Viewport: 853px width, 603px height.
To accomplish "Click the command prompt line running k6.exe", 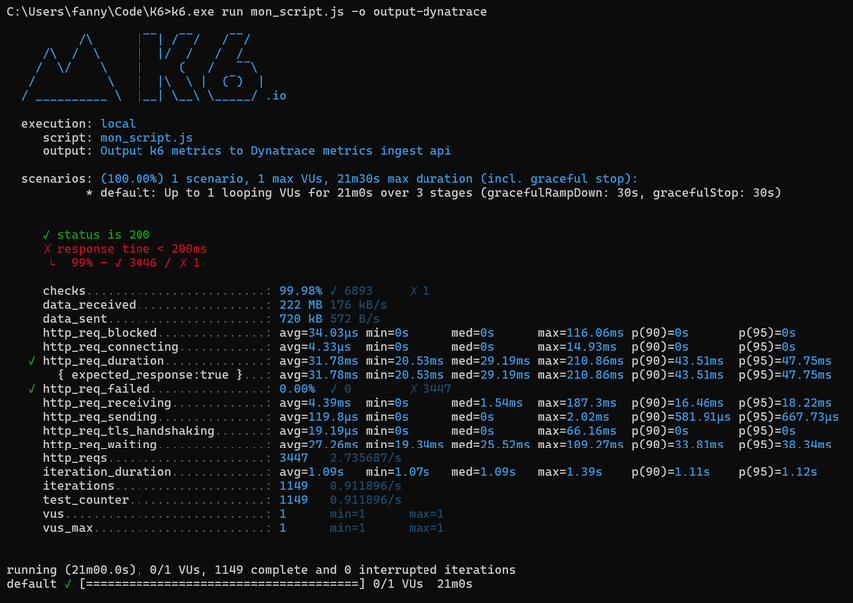I will coord(255,10).
